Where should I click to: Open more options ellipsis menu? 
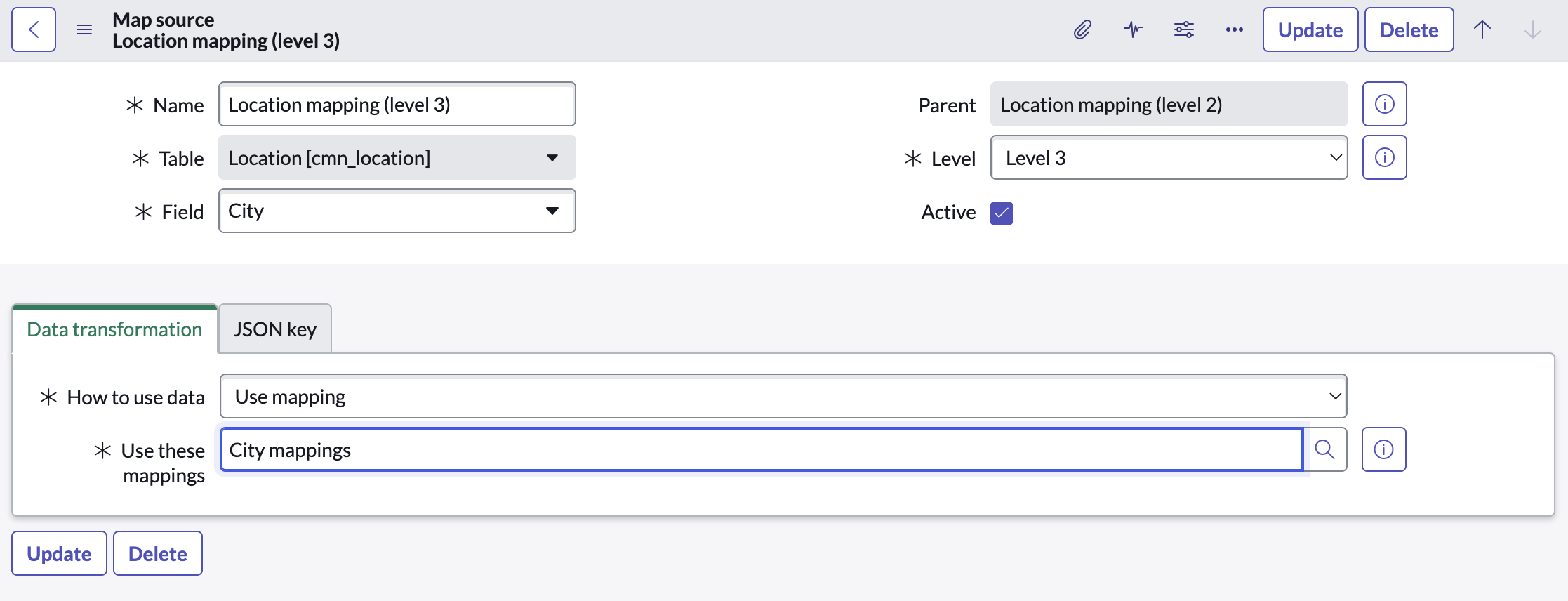click(x=1234, y=29)
